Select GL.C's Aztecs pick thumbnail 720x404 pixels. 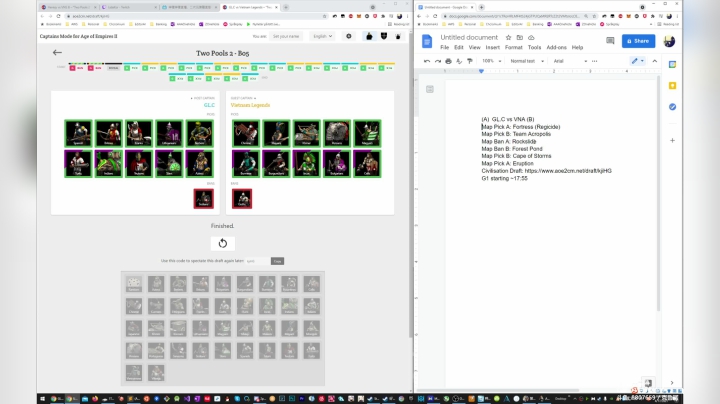click(200, 163)
